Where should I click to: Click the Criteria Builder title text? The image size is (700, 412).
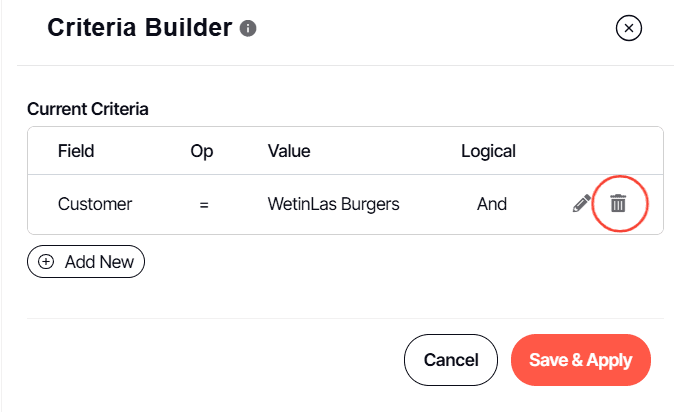tap(140, 28)
